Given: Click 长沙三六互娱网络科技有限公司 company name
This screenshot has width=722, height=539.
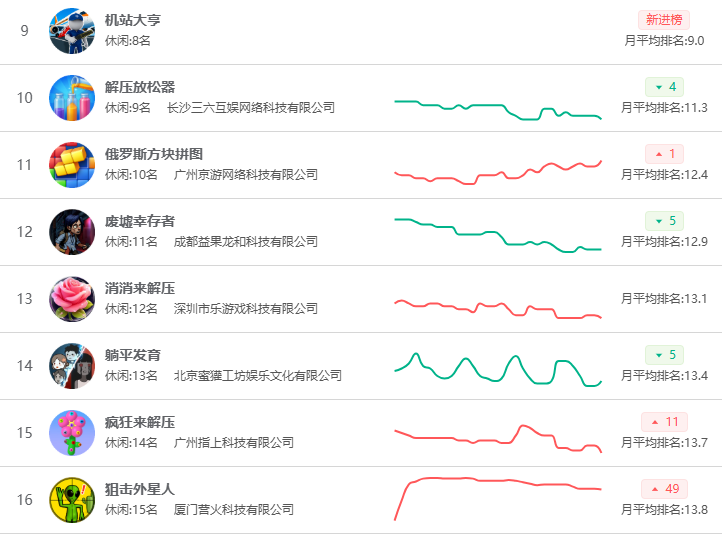Looking at the screenshot, I should click(x=250, y=108).
